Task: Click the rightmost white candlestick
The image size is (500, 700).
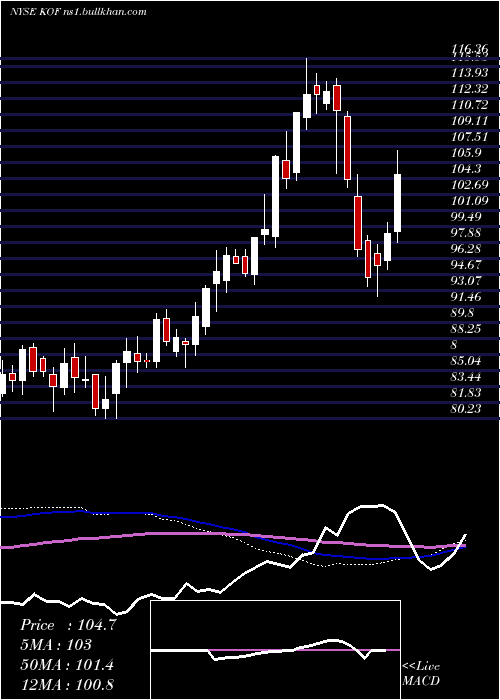Action: click(x=397, y=203)
